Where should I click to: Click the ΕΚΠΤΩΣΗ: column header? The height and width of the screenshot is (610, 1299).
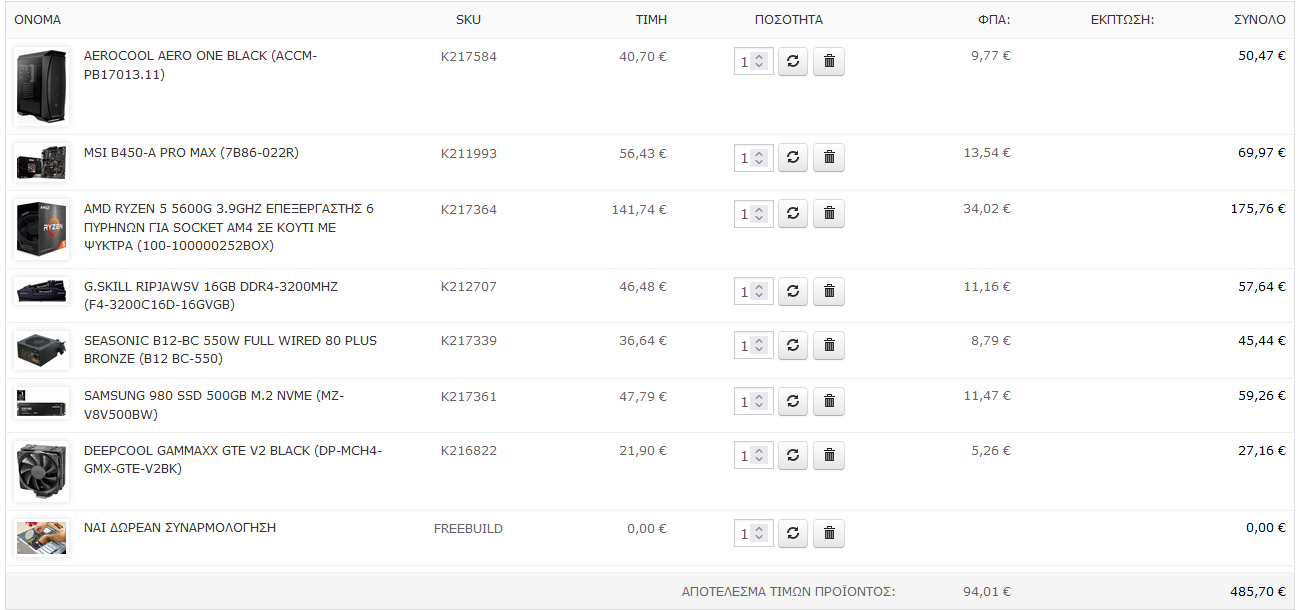tap(1123, 19)
